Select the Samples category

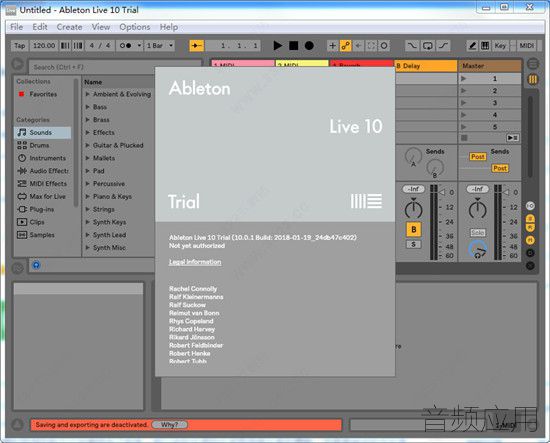[42, 235]
